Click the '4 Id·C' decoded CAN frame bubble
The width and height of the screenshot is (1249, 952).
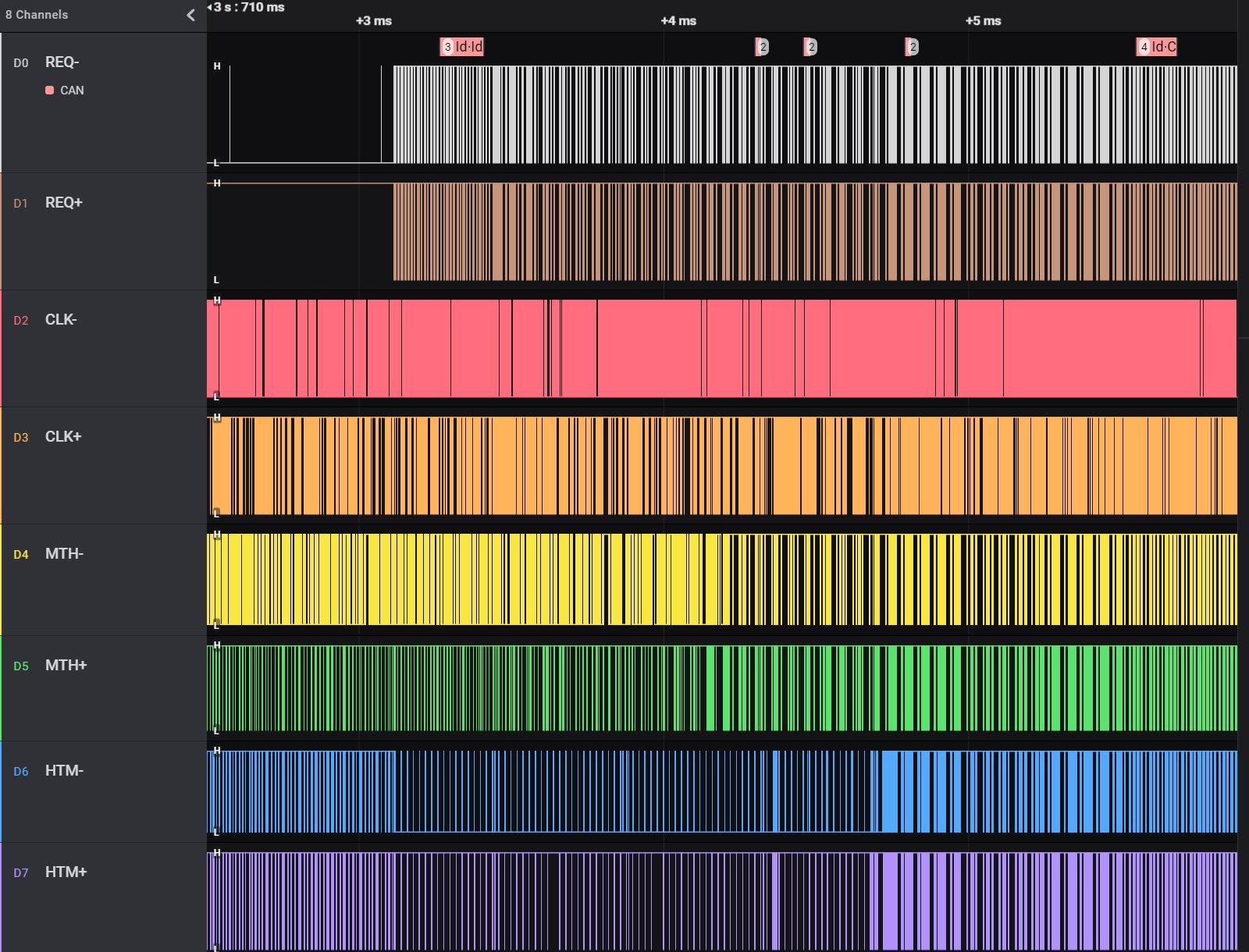[1157, 47]
